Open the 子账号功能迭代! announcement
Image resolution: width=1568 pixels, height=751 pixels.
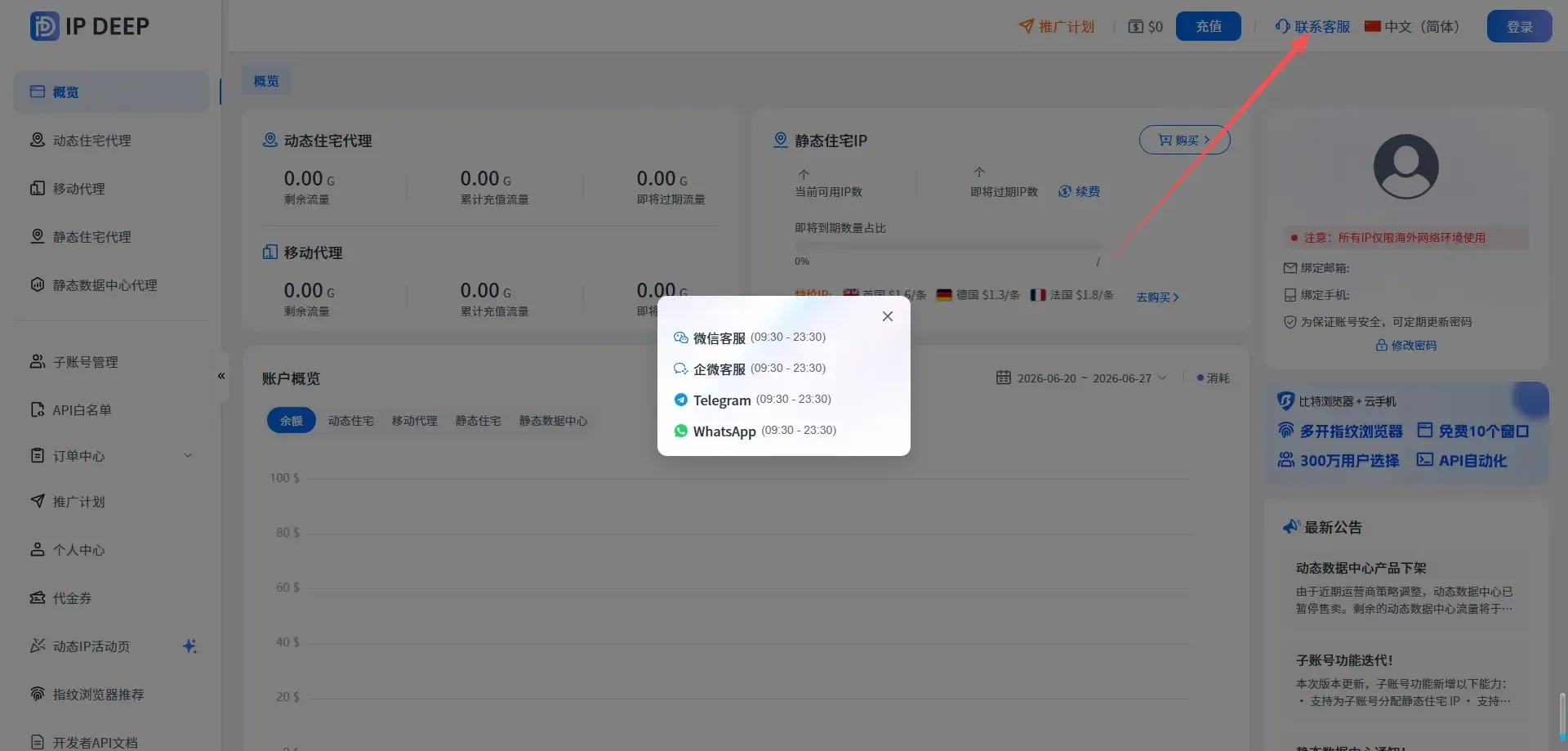coord(1405,680)
